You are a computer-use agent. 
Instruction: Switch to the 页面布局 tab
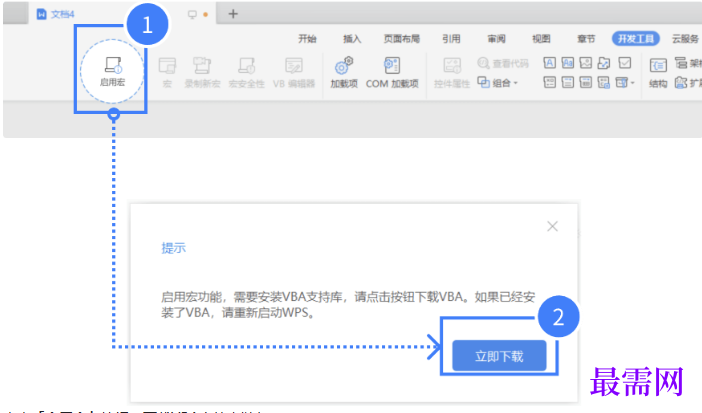click(402, 39)
